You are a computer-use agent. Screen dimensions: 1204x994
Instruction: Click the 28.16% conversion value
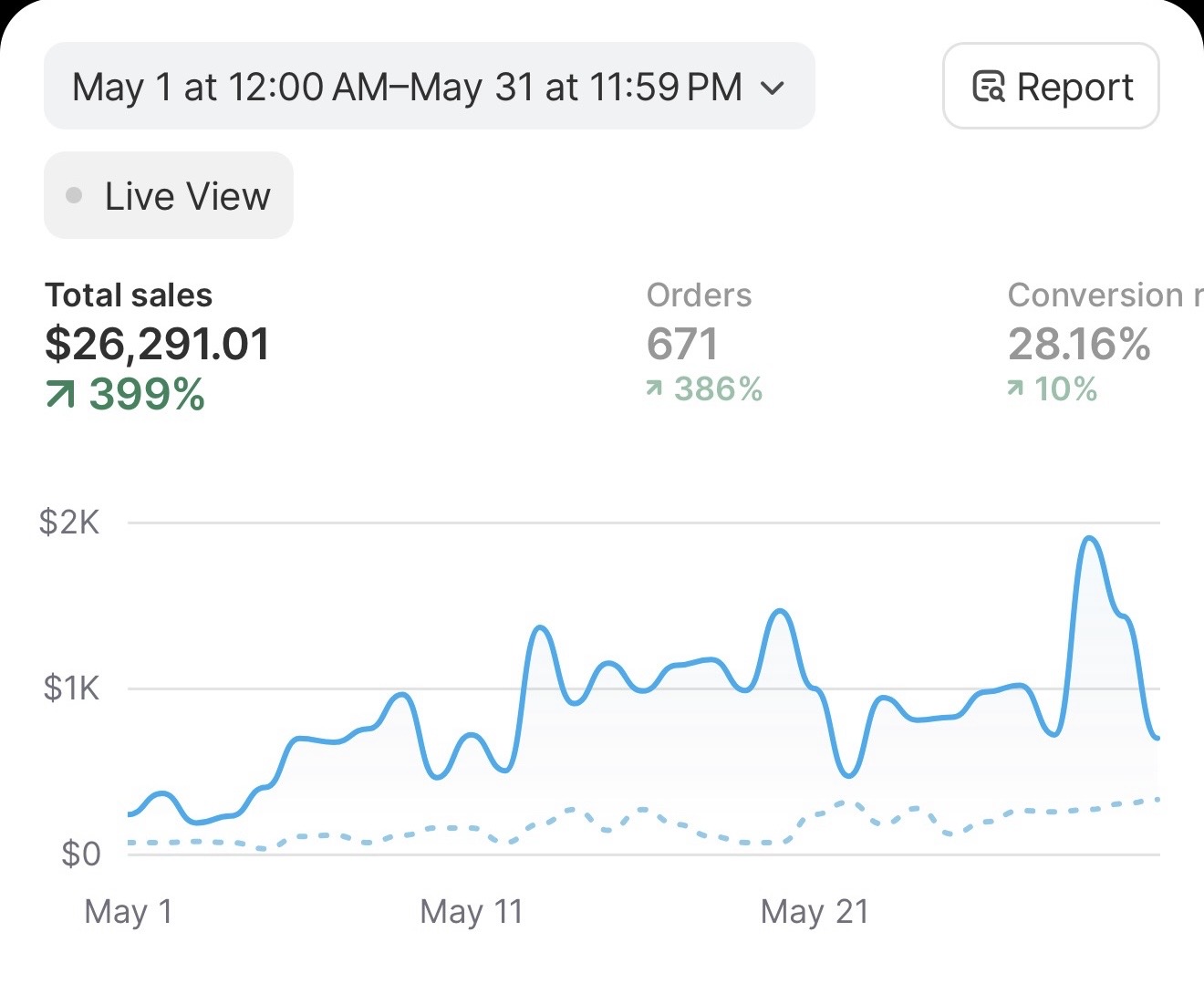pos(1080,345)
